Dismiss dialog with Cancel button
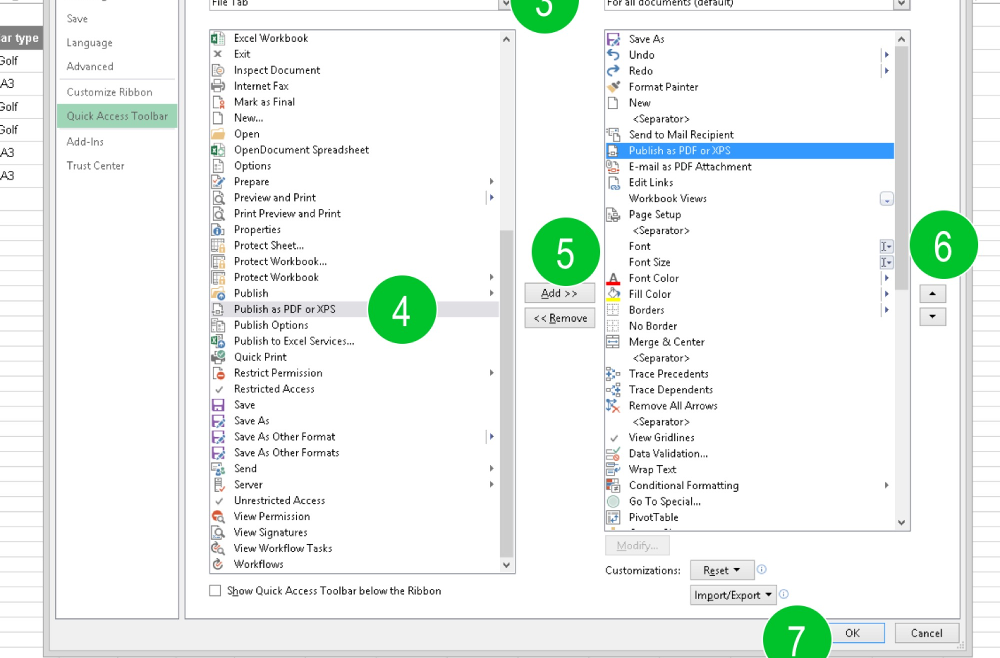The height and width of the screenshot is (658, 1000). coord(926,633)
